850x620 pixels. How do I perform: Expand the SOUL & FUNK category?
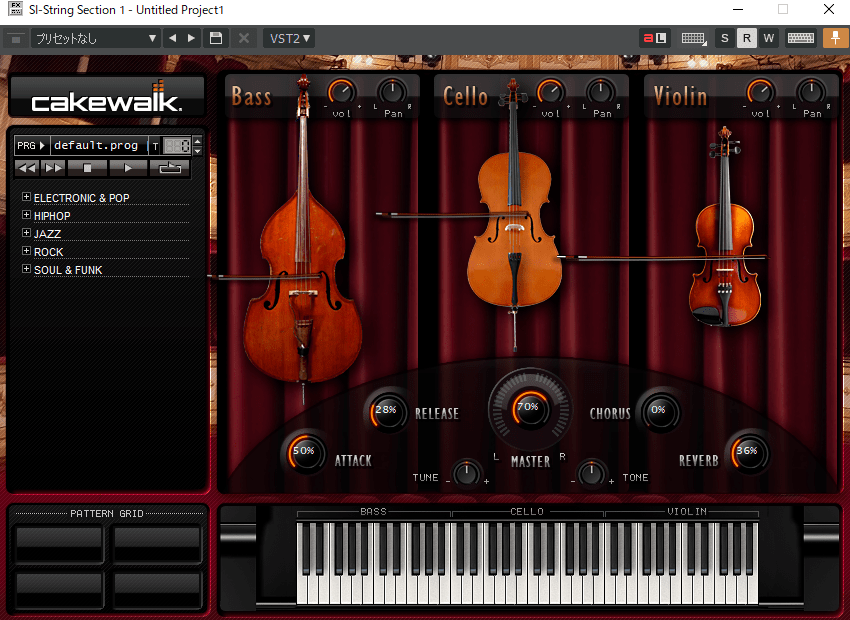point(26,268)
